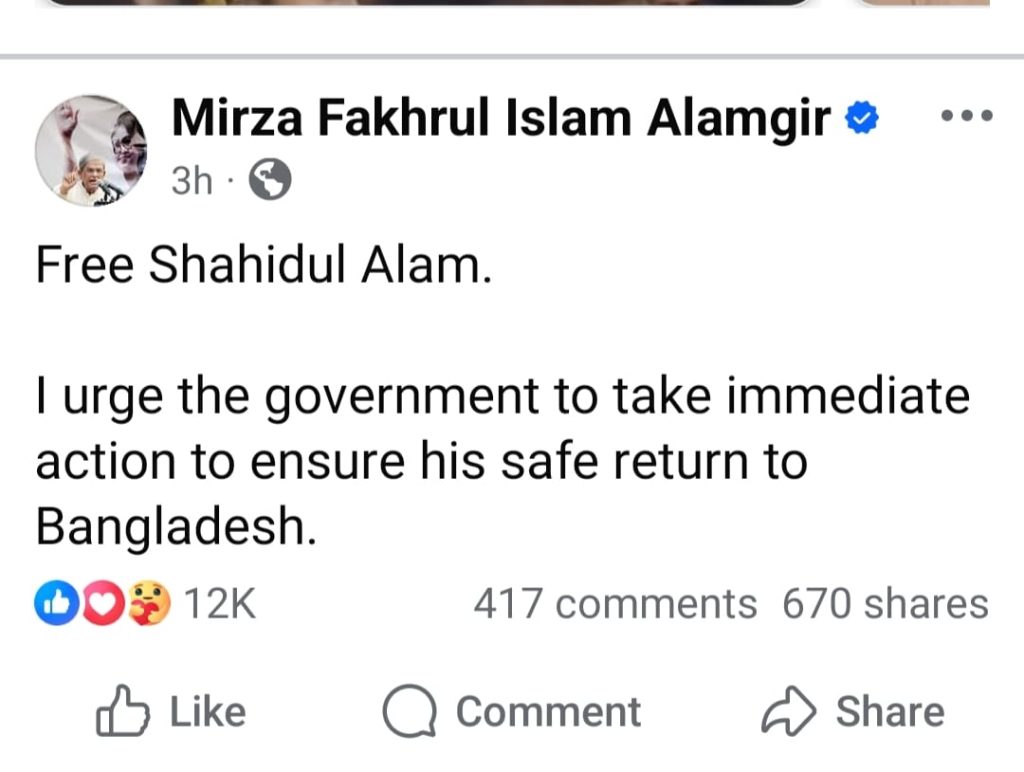This screenshot has height=772, width=1024.
Task: Open the 417 comments link
Action: point(614,604)
